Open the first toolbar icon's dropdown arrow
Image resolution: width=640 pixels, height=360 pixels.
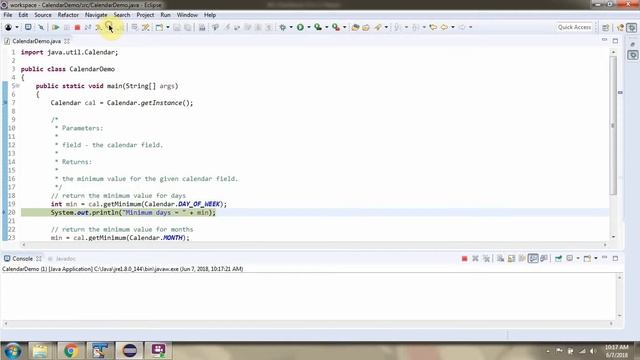17,27
